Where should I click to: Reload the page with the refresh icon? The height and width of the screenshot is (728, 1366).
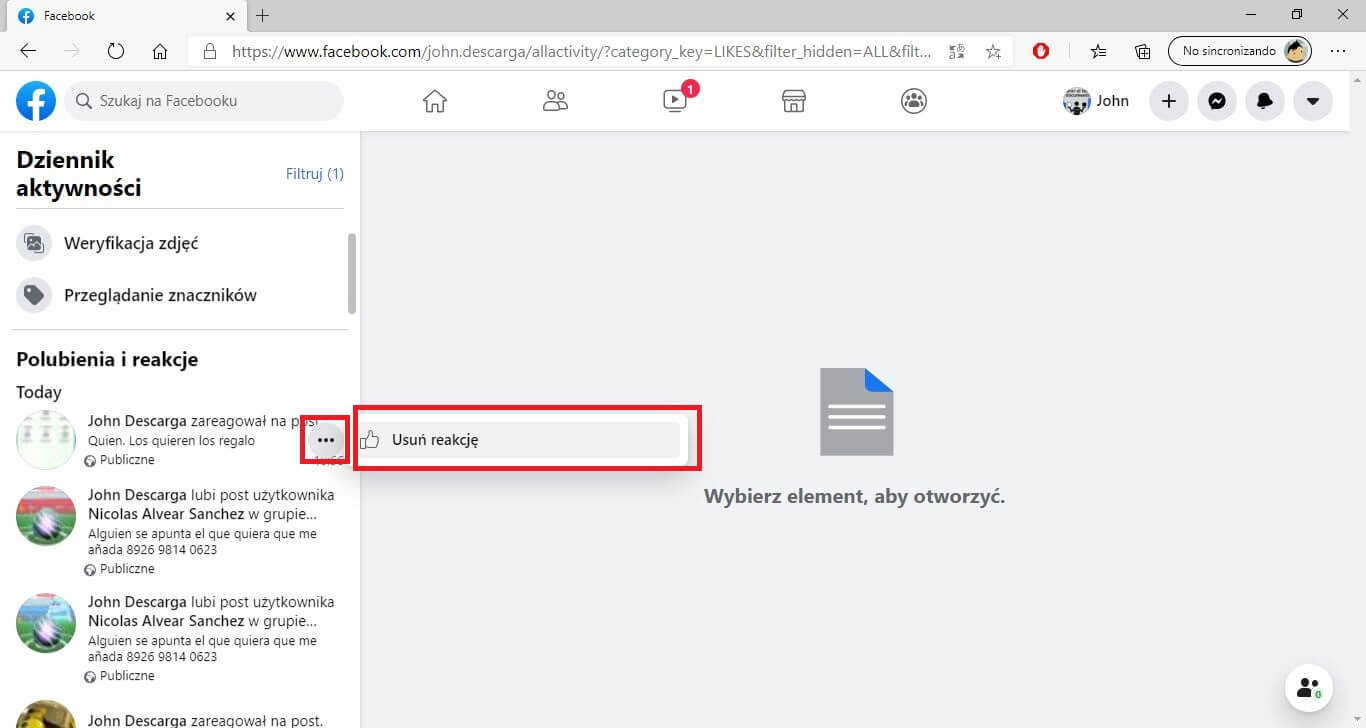(115, 51)
